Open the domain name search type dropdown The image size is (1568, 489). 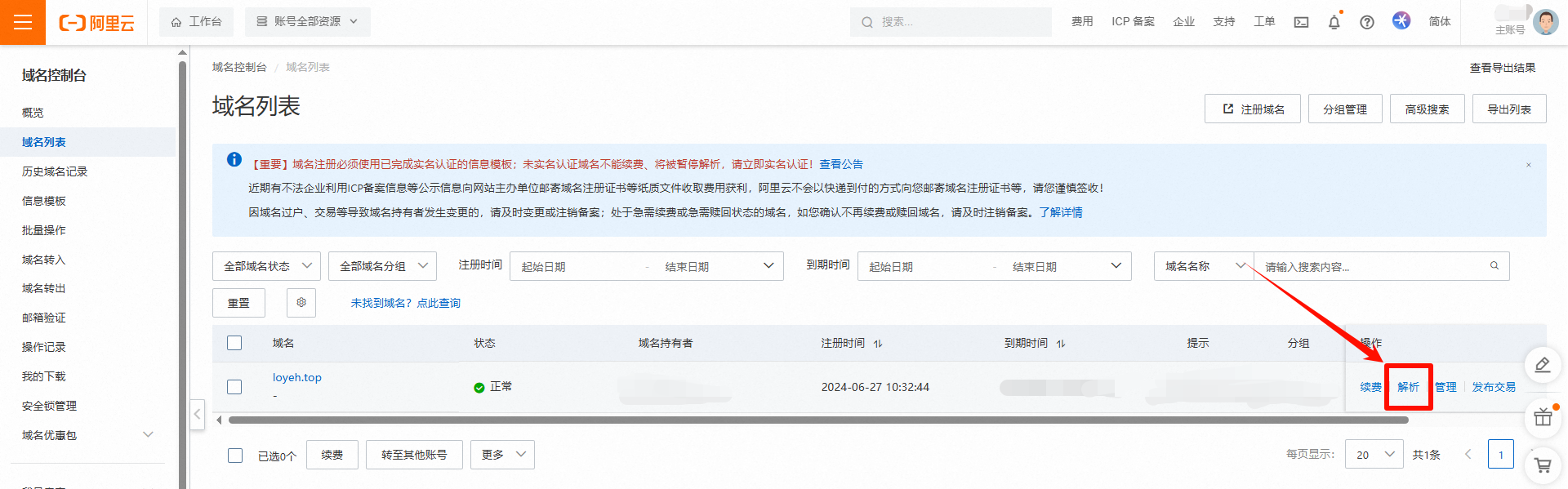click(1204, 266)
